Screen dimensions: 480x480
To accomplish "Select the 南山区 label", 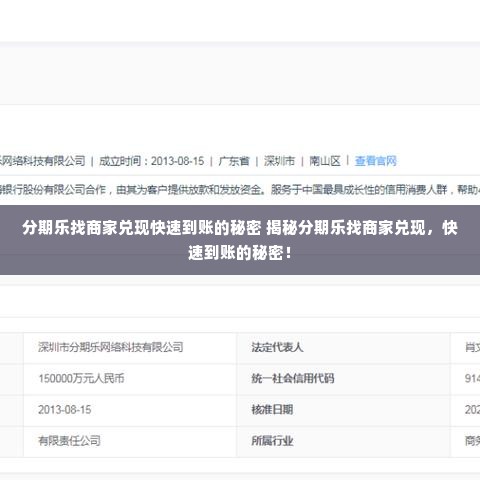I will [x=325, y=161].
